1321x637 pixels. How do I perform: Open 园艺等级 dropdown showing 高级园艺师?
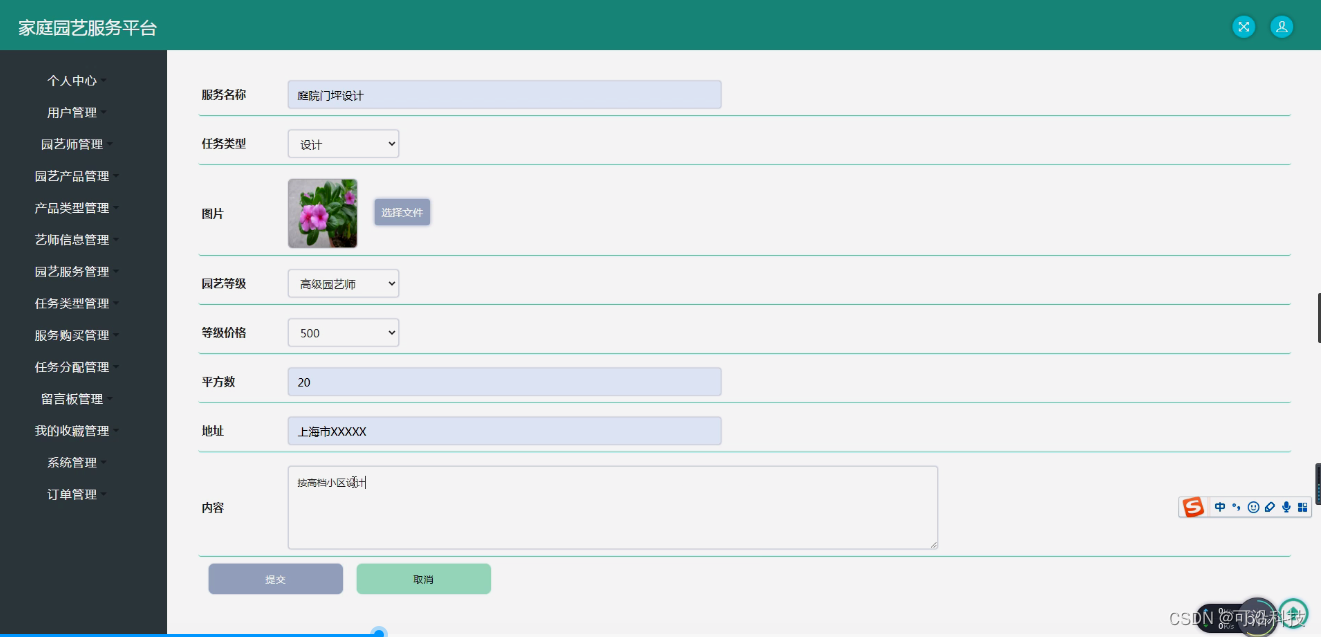pos(343,284)
